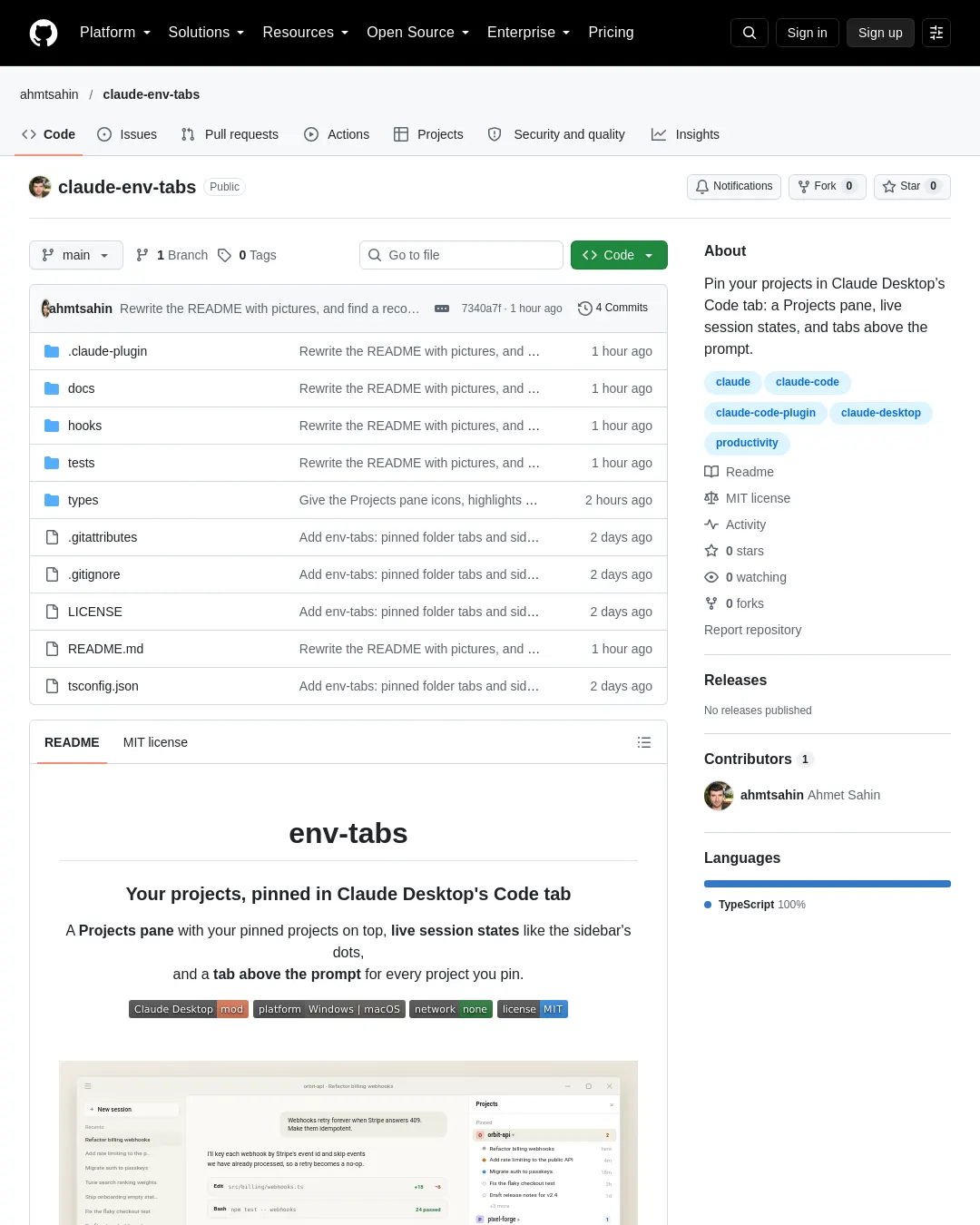Select the README tab
Viewport: 980px width, 1225px height.
[72, 742]
